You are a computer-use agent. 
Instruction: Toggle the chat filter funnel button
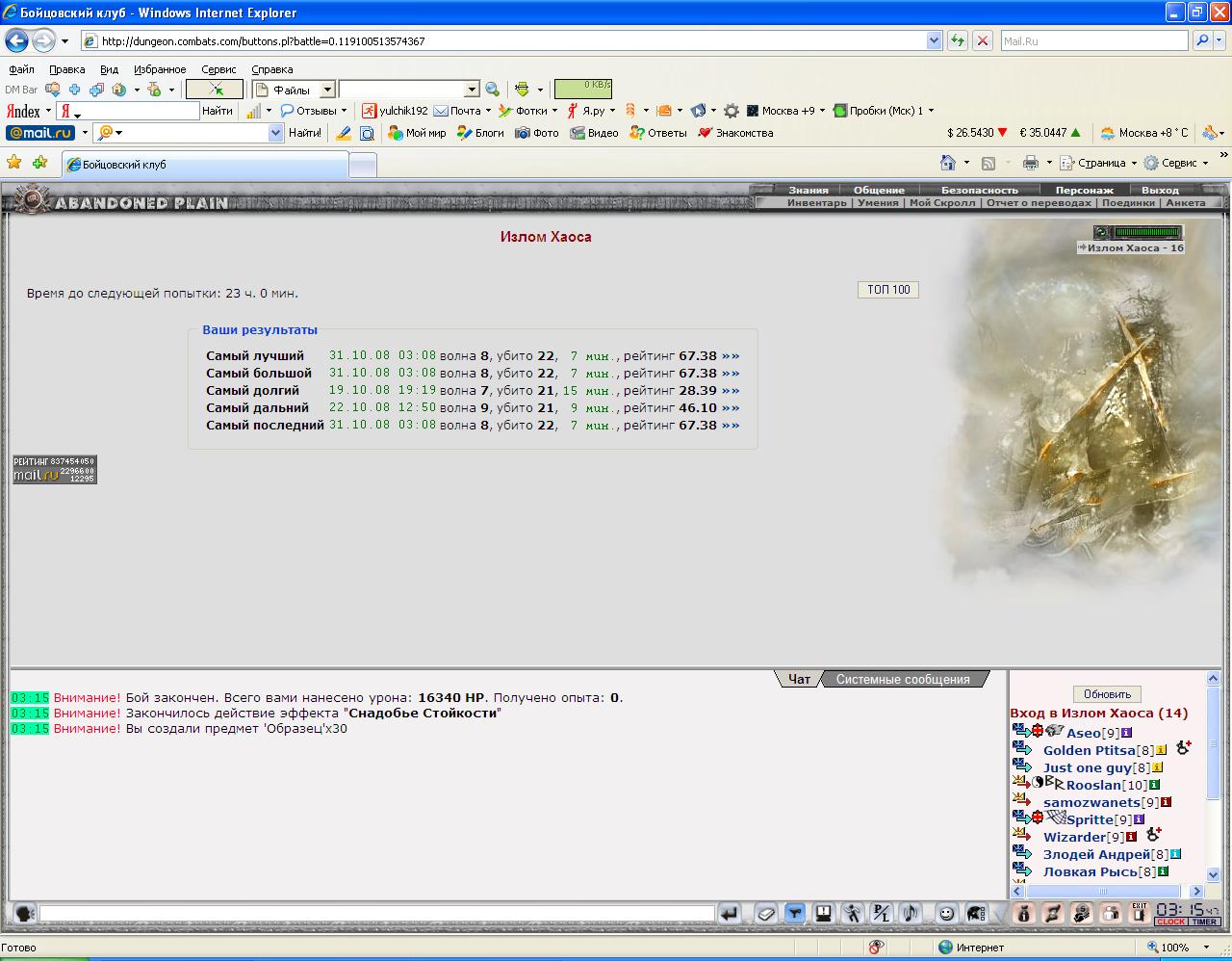(795, 913)
